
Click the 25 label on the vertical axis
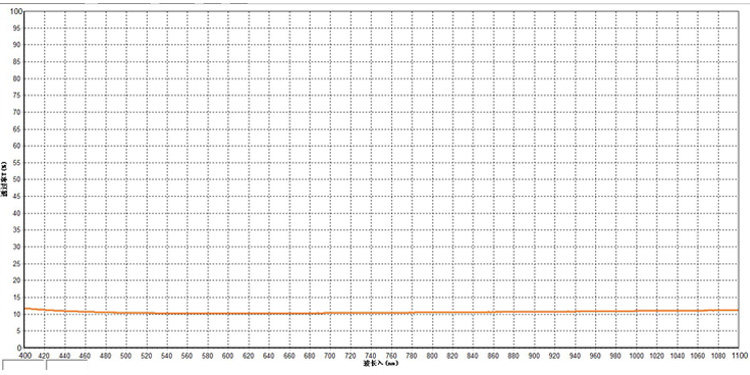19,264
